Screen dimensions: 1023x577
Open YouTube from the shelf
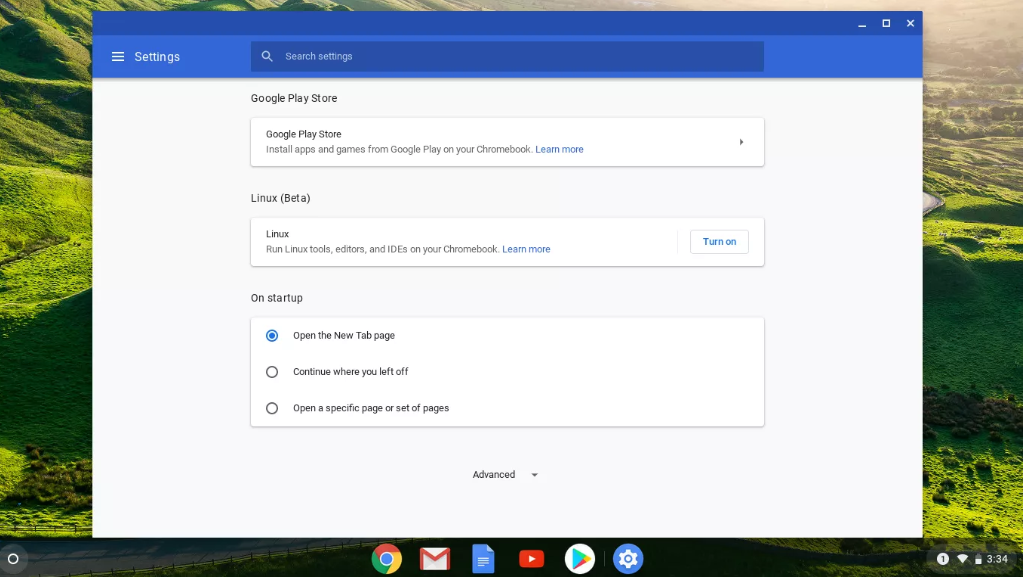coord(531,559)
